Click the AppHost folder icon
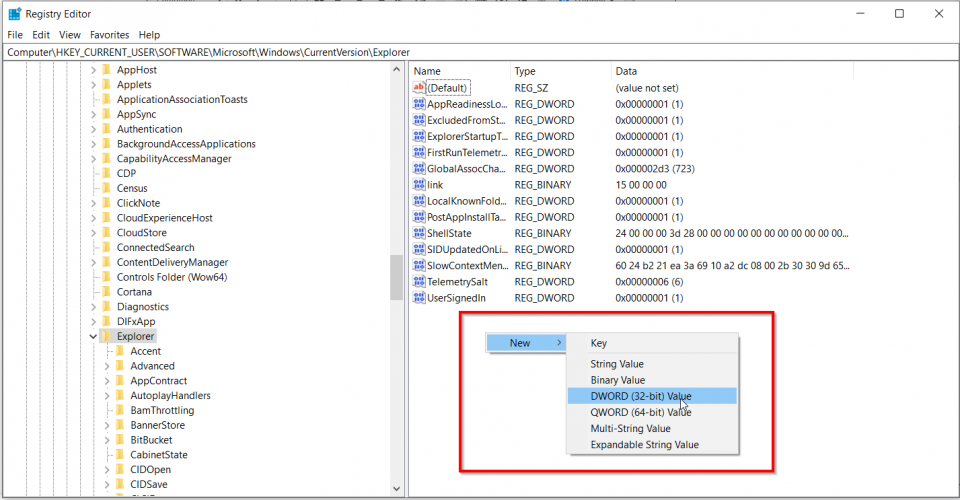The image size is (960, 500). (107, 70)
